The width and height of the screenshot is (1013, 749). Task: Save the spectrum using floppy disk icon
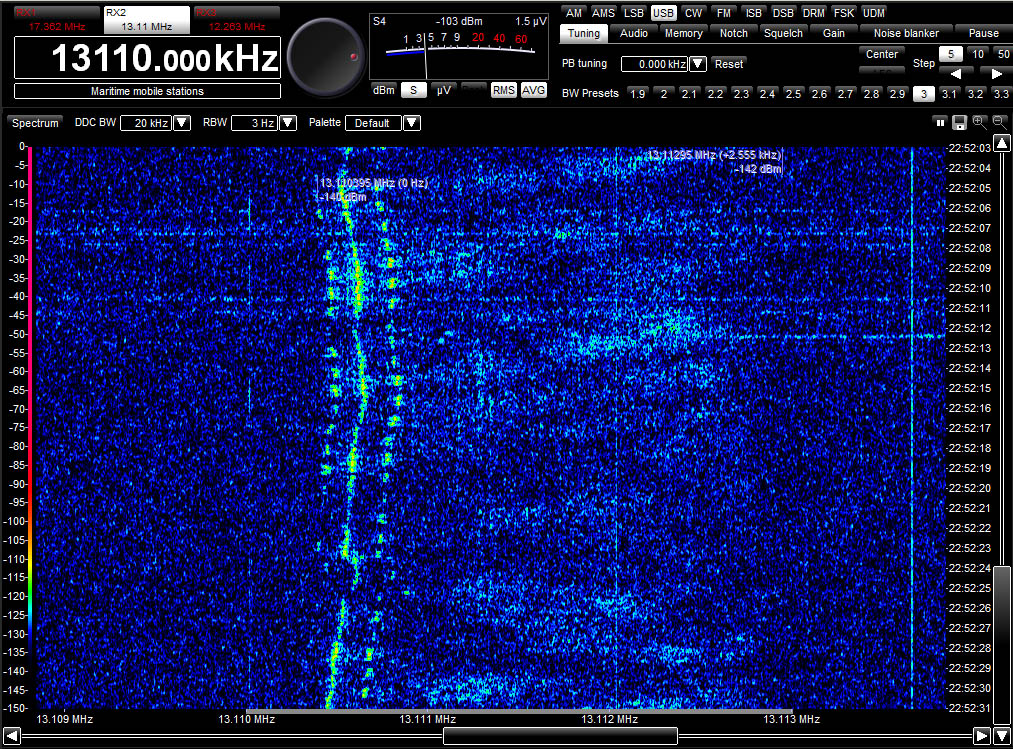[959, 122]
